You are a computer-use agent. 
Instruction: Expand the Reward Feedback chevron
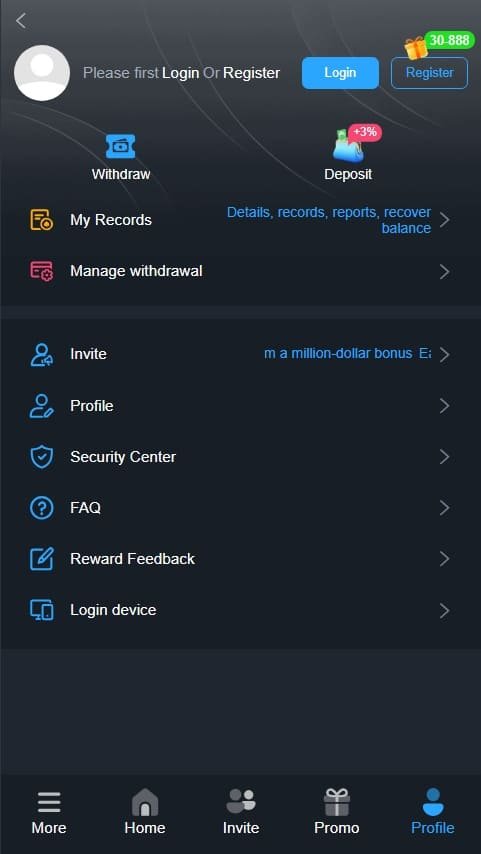tap(445, 559)
